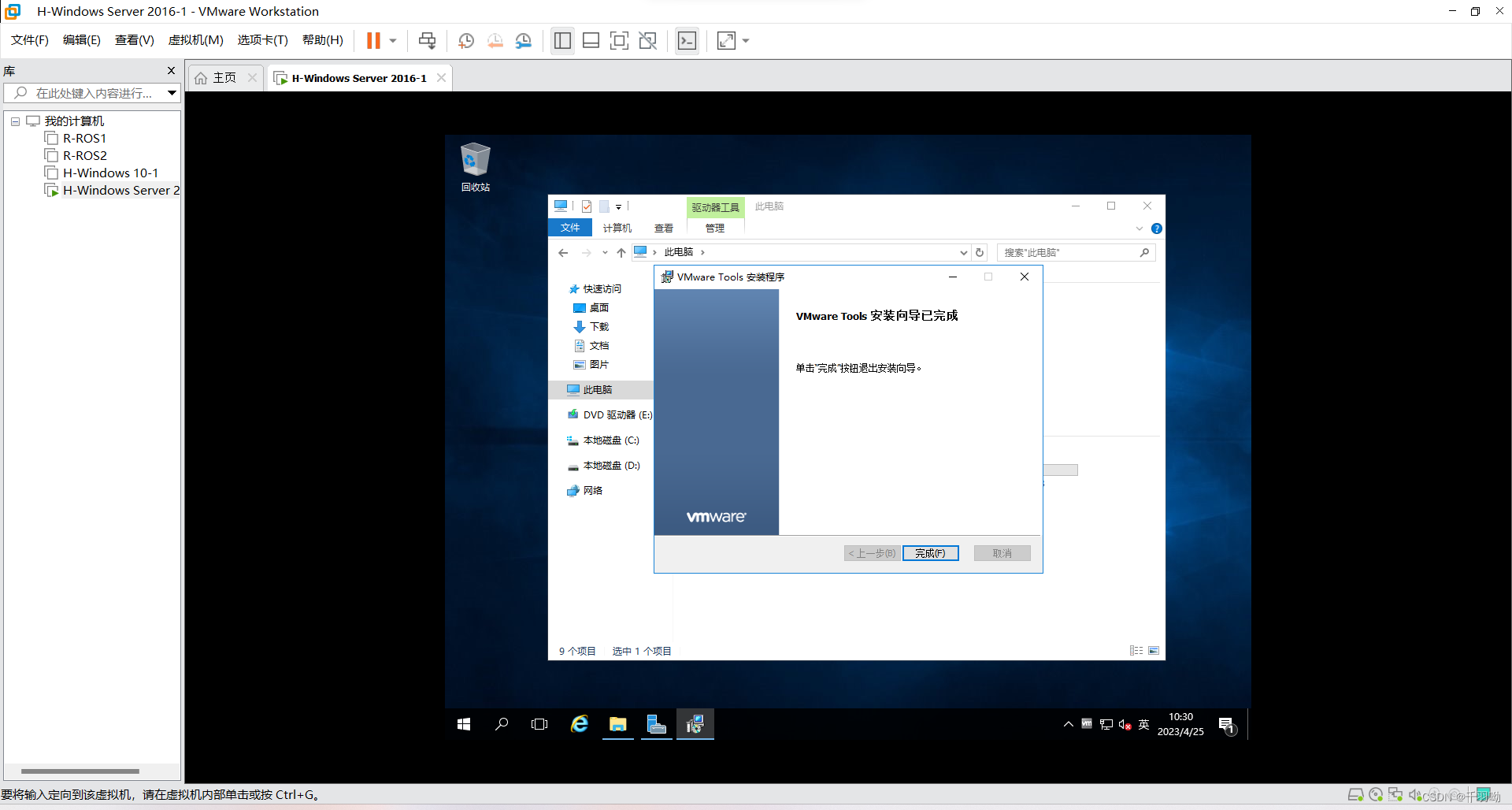Select 网络 in navigation pane
Image resolution: width=1512 pixels, height=810 pixels.
click(584, 491)
